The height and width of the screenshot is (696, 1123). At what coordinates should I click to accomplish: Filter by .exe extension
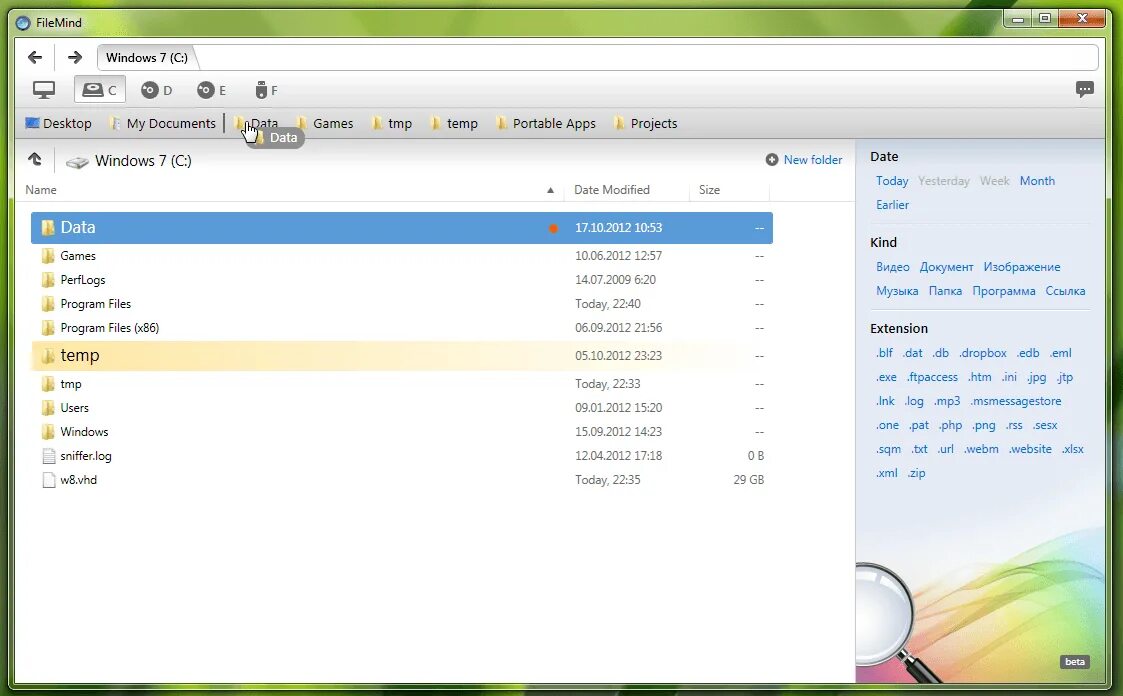pyautogui.click(x=886, y=377)
